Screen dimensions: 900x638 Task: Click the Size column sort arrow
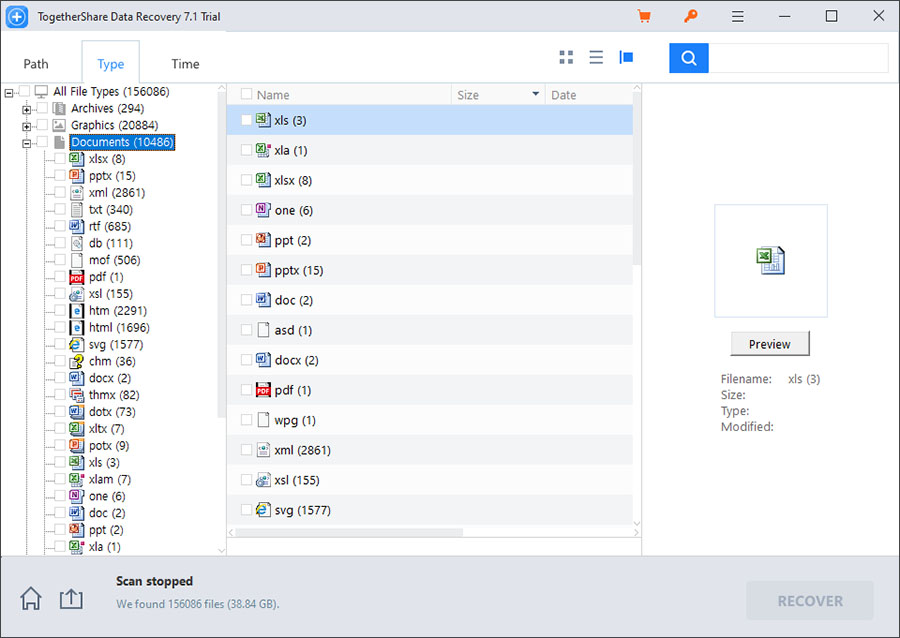[536, 94]
